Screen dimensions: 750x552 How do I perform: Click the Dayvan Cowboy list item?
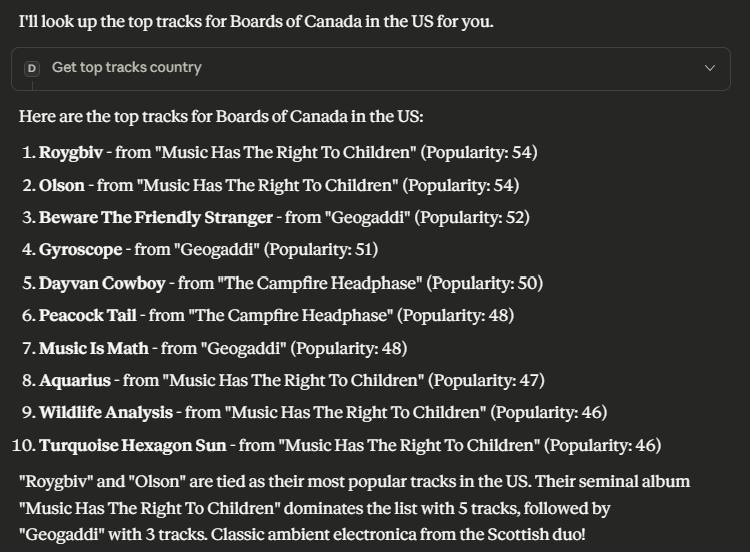click(102, 283)
